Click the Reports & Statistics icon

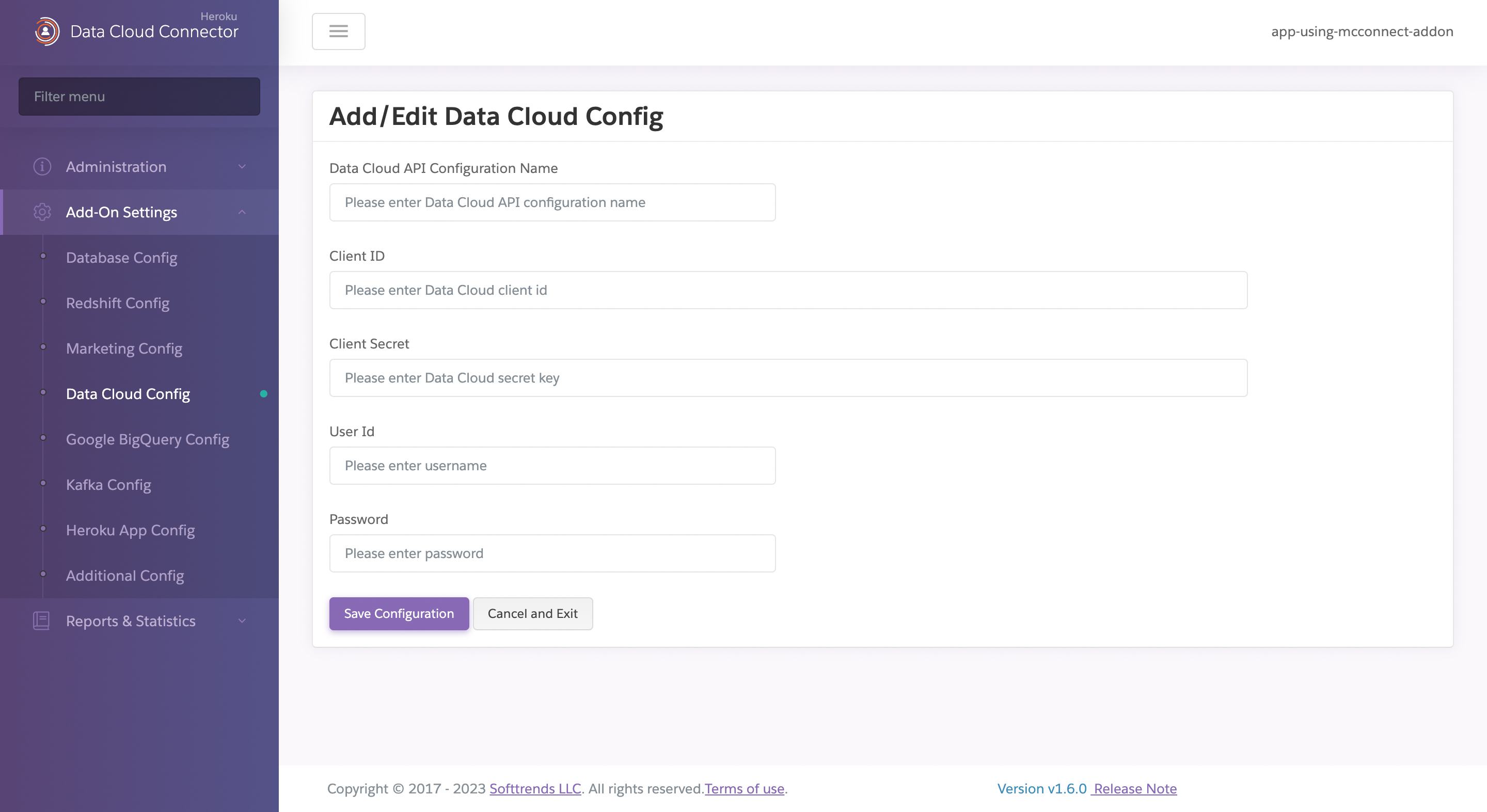pyautogui.click(x=42, y=621)
